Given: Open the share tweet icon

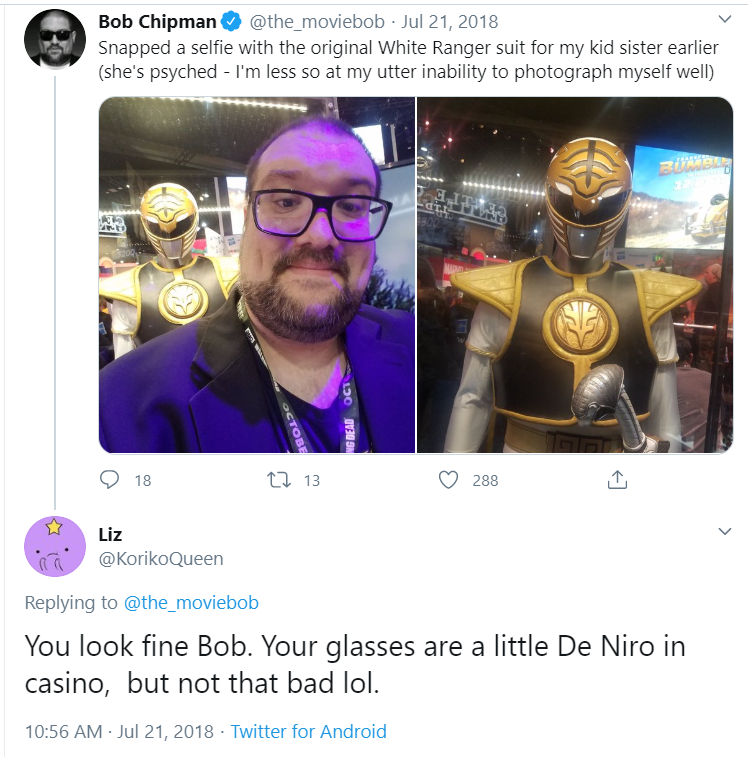Looking at the screenshot, I should click(x=617, y=479).
